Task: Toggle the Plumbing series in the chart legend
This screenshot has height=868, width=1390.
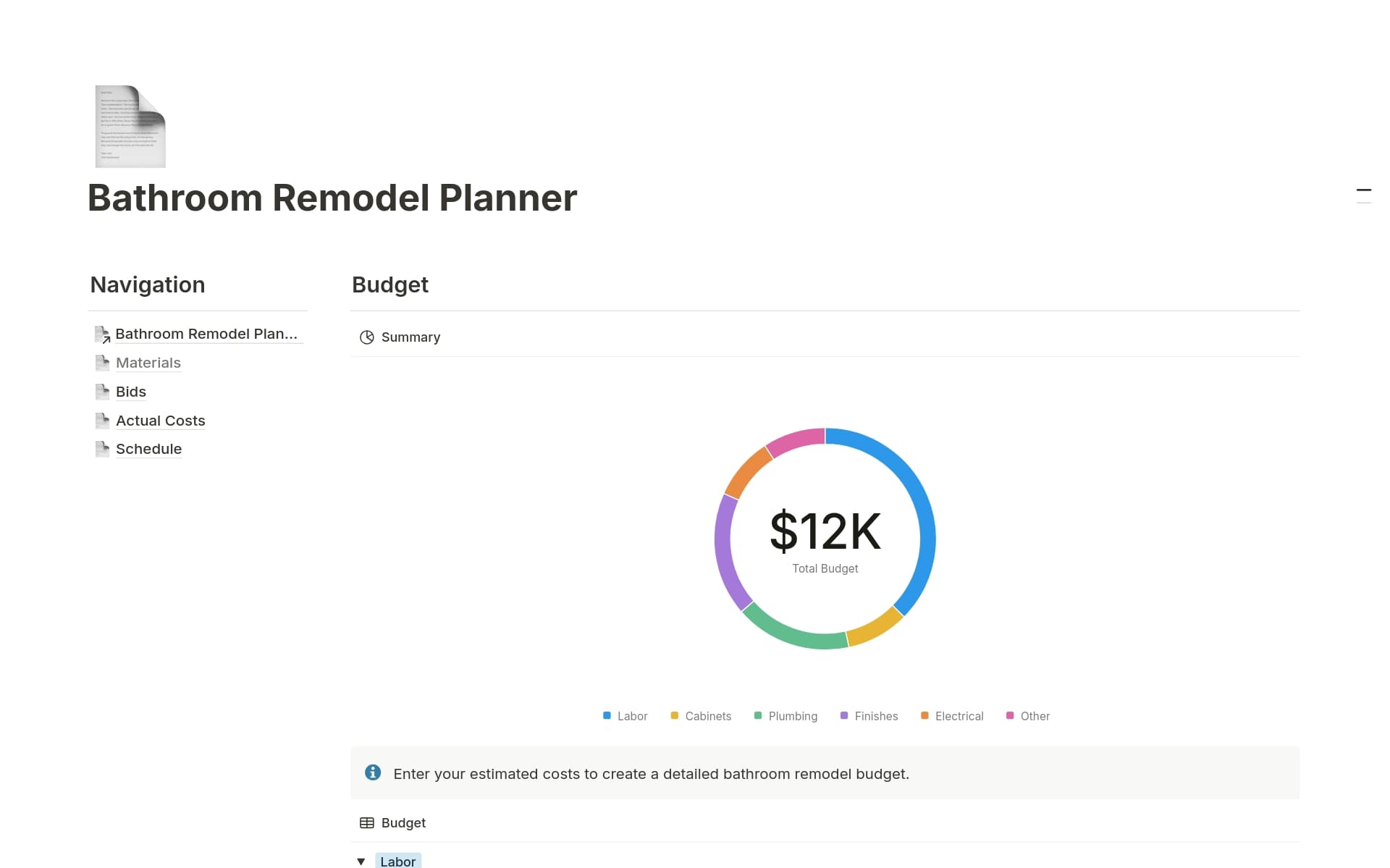Action: [x=785, y=716]
